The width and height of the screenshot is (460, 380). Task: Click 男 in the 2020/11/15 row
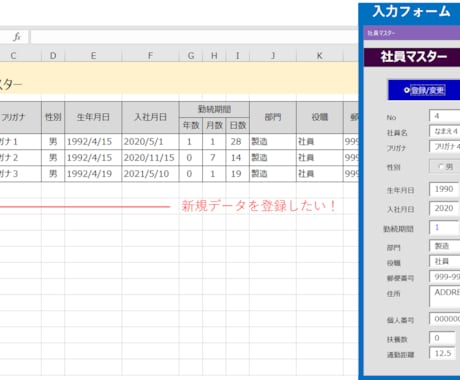coord(53,158)
